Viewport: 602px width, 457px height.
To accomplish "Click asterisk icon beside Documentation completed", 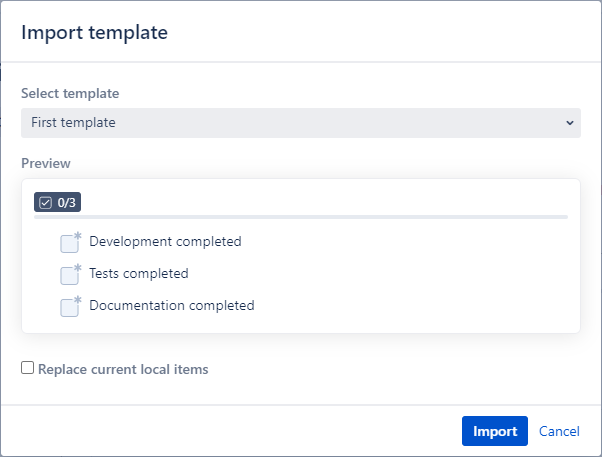I will coord(77,300).
